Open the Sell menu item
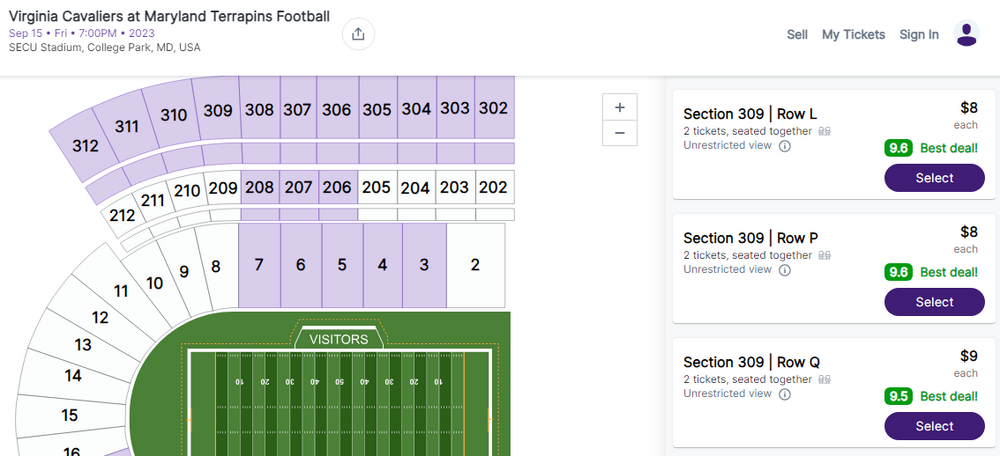The height and width of the screenshot is (456, 1000). [x=797, y=34]
